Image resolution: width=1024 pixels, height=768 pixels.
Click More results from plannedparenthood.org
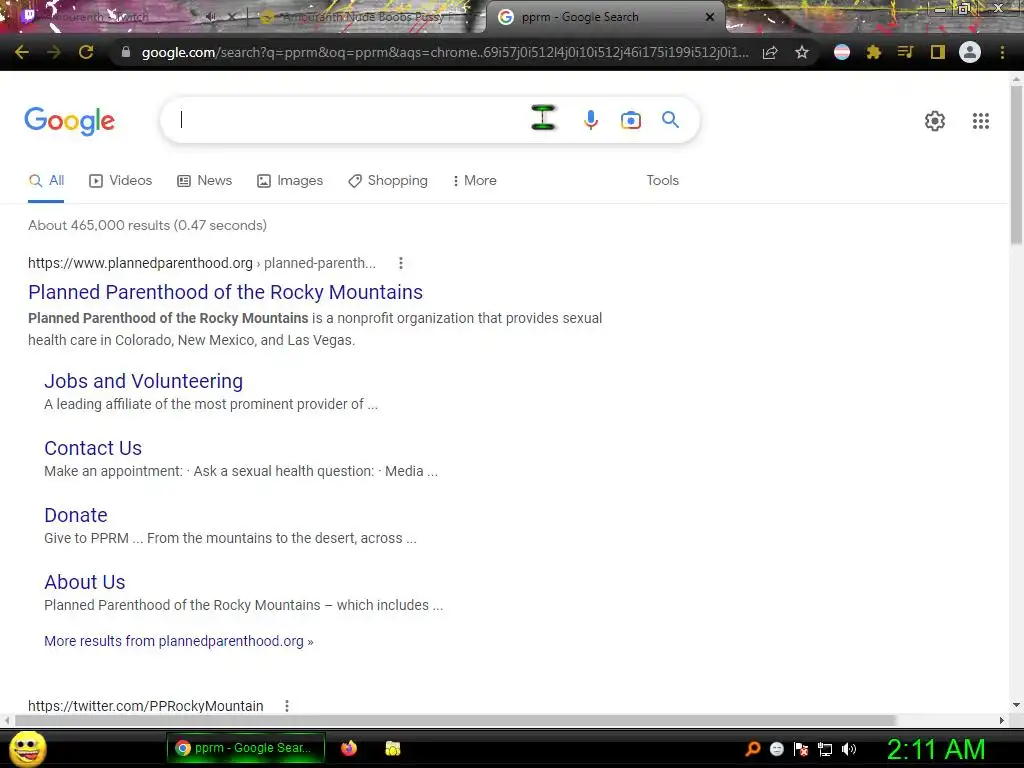178,641
